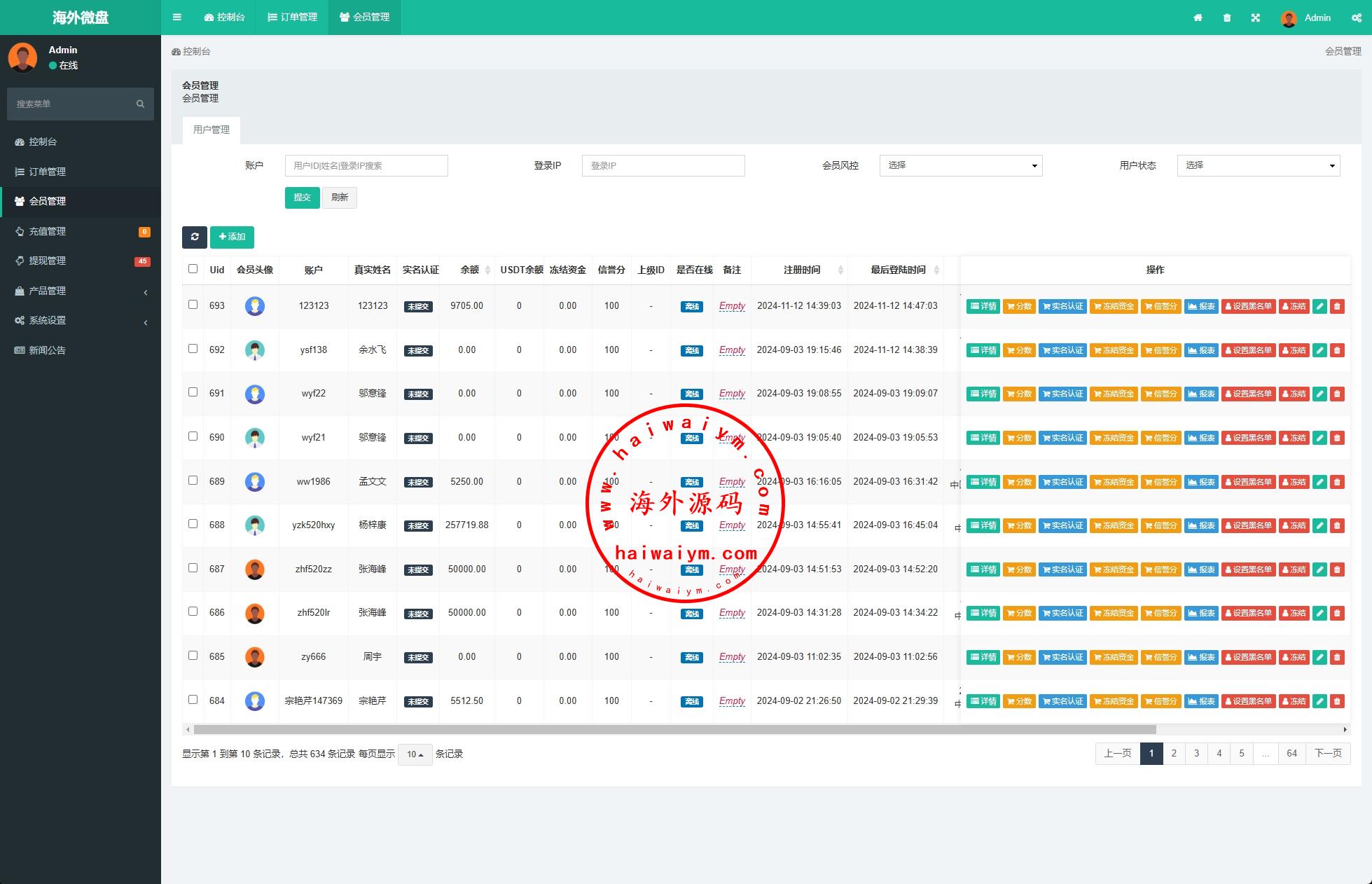Open 订单管理 tab in top navigation
Screen dimensions: 1372x884
pyautogui.click(x=292, y=18)
